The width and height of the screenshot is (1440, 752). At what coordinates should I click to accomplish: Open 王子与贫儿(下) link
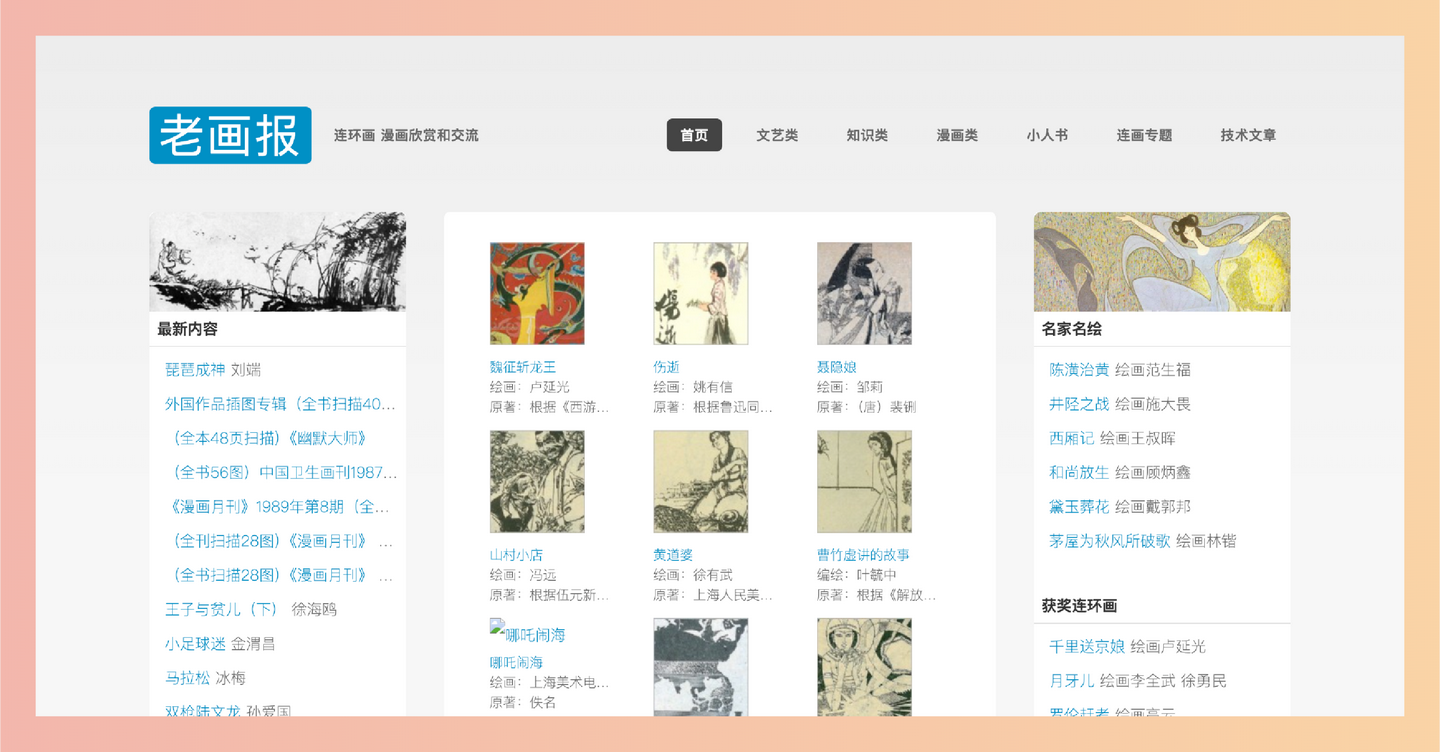[223, 609]
